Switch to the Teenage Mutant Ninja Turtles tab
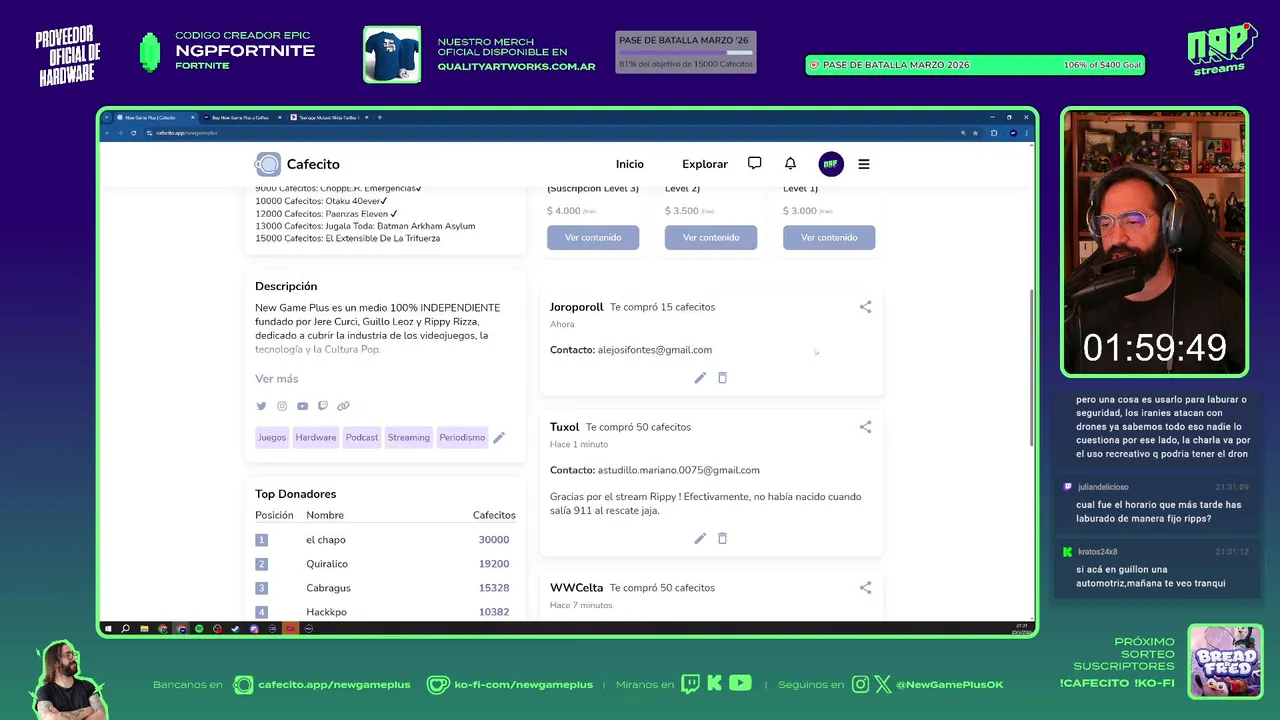Screen dimensions: 1280x720 click(328, 117)
